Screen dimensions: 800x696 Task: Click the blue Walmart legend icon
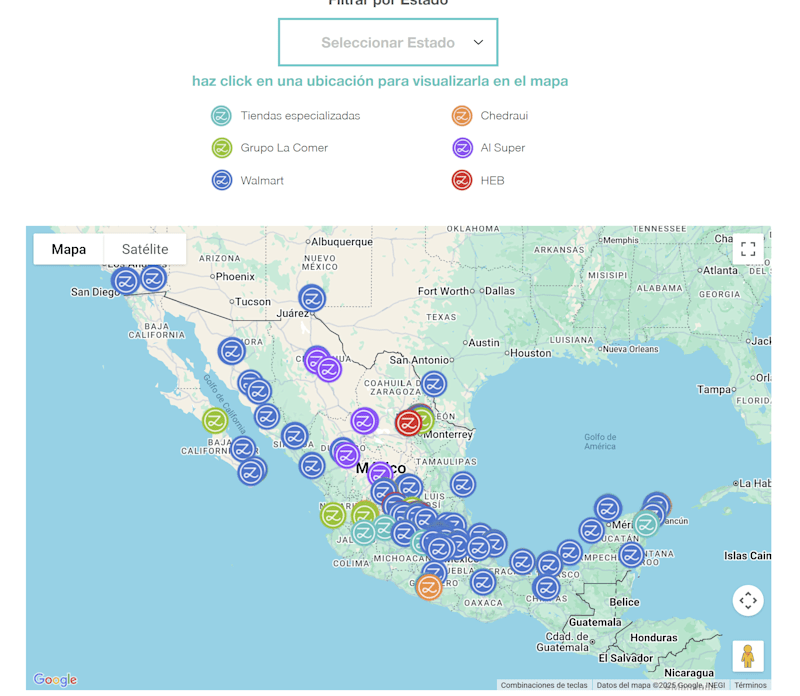click(x=222, y=180)
